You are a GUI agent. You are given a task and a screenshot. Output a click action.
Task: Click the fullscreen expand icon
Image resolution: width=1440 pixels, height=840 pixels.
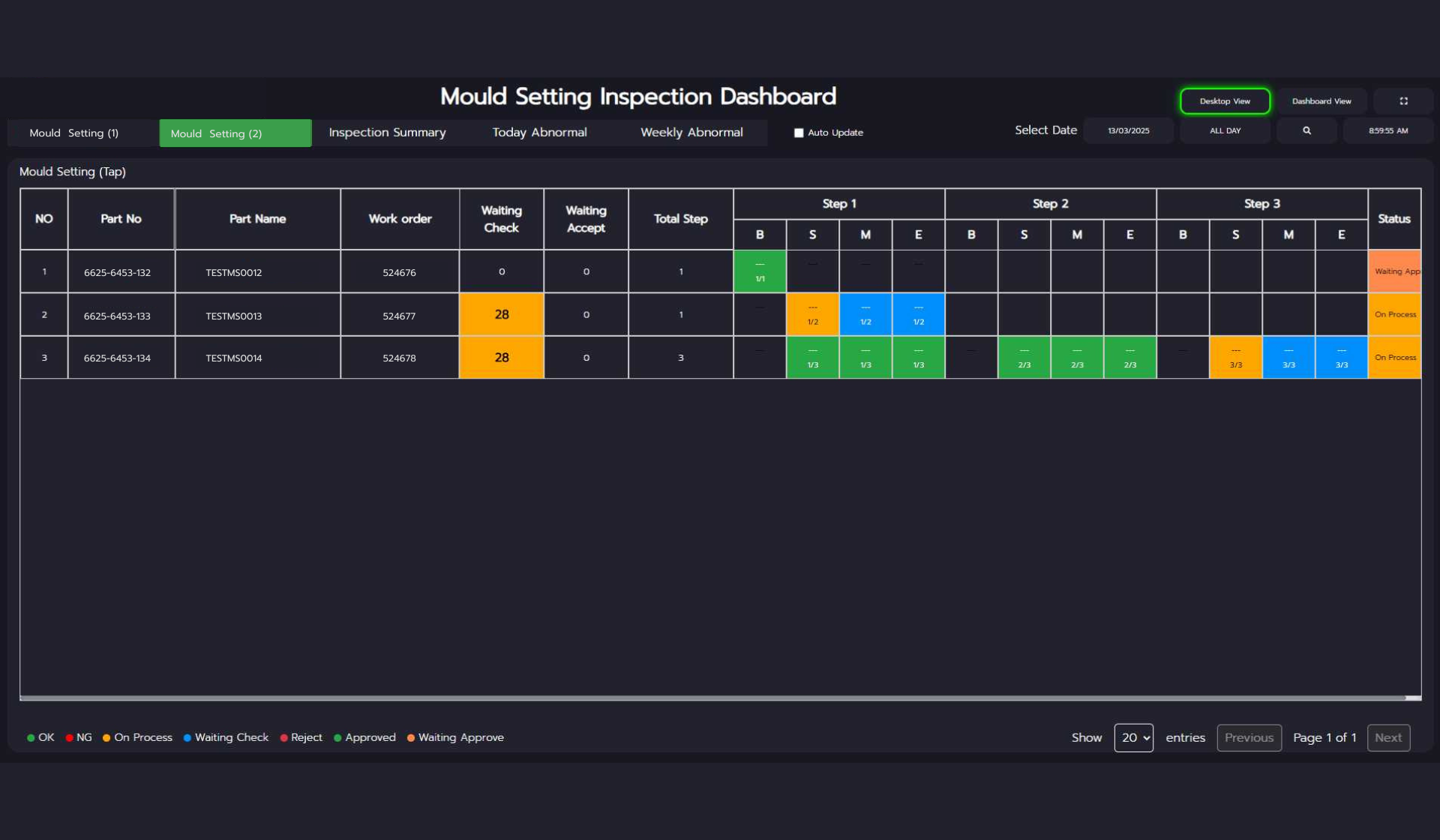click(1403, 101)
